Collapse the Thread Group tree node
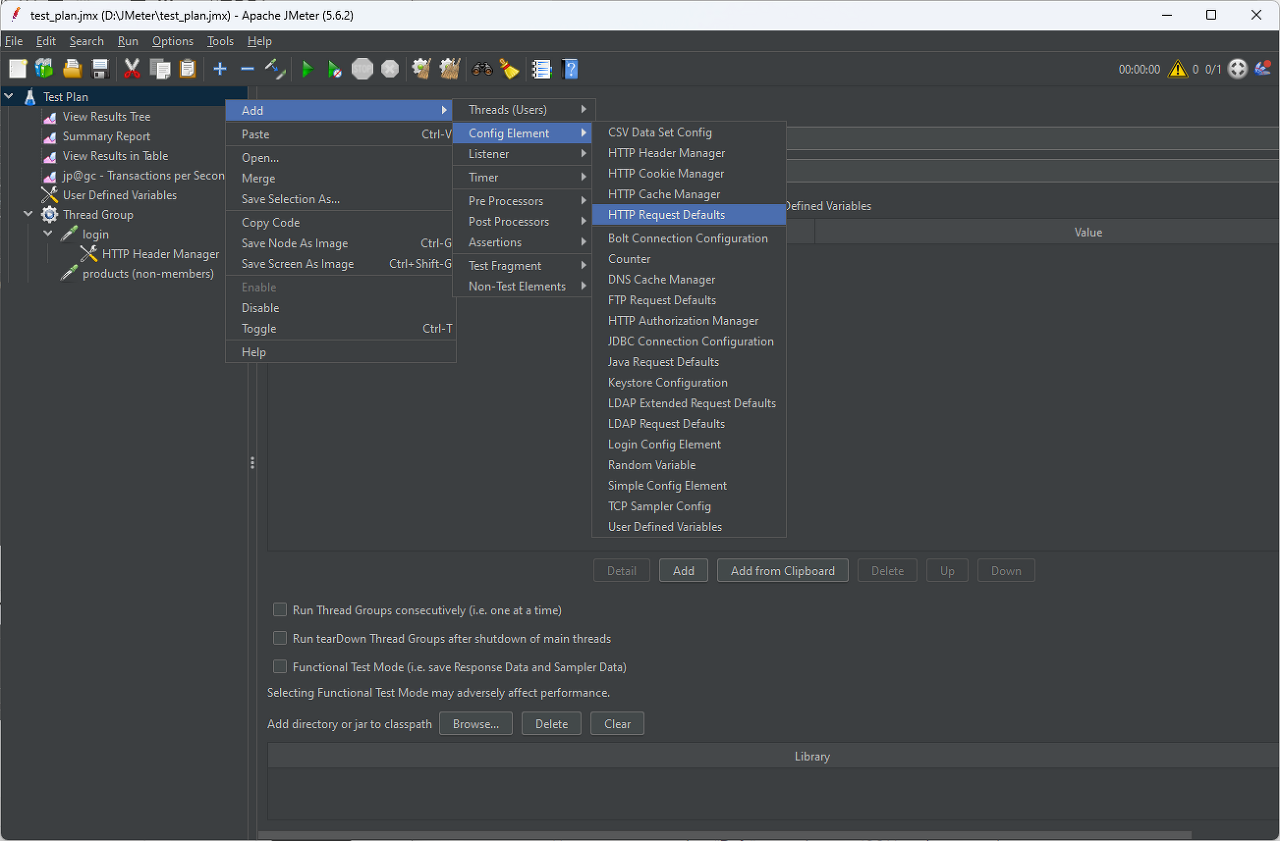1280x841 pixels. point(28,214)
